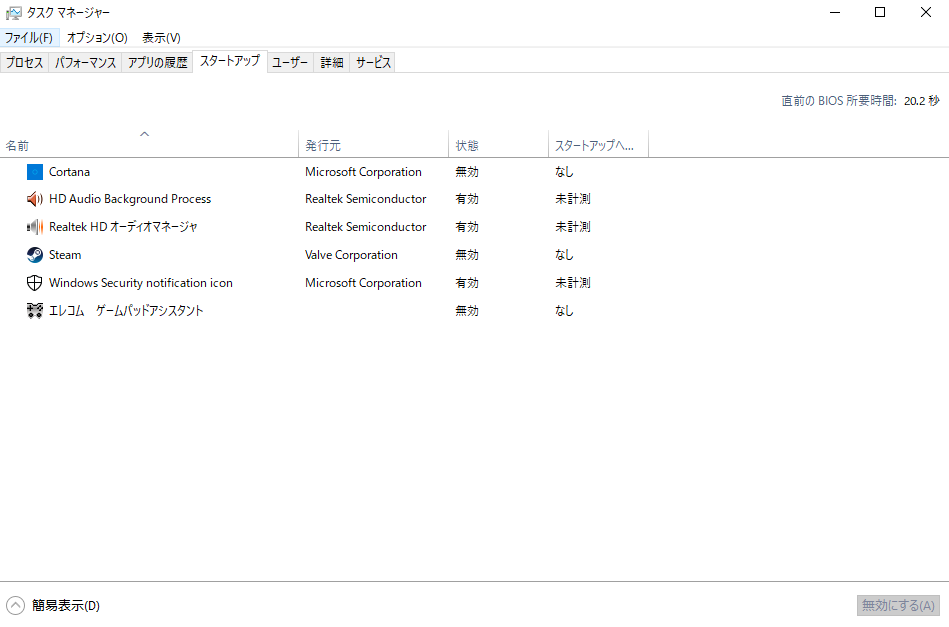Image resolution: width=949 pixels, height=627 pixels.
Task: Click なし impact in エレコム row
Action: (564, 310)
